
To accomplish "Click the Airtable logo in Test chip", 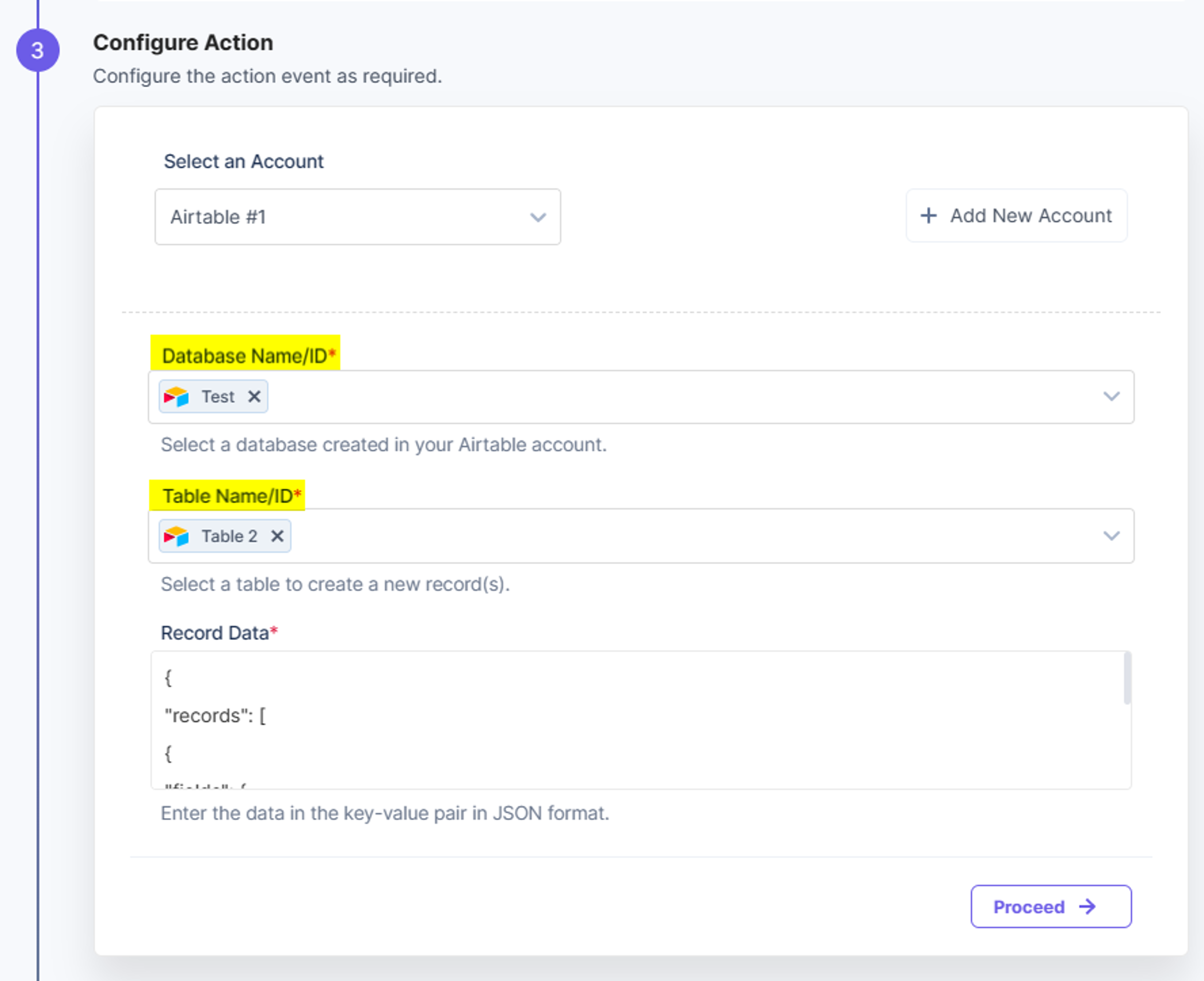I will click(x=176, y=397).
